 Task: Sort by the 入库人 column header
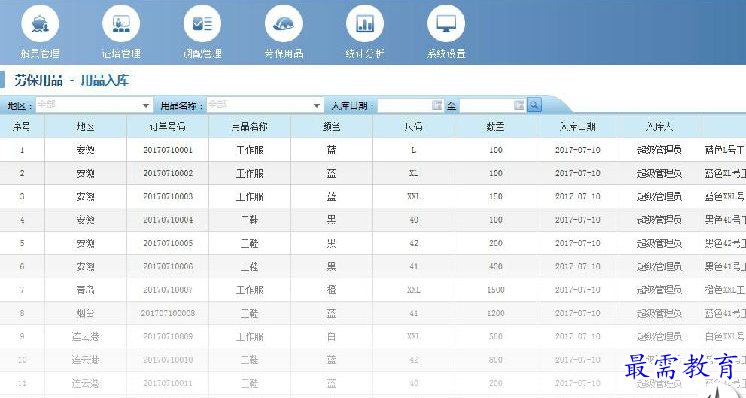659,126
